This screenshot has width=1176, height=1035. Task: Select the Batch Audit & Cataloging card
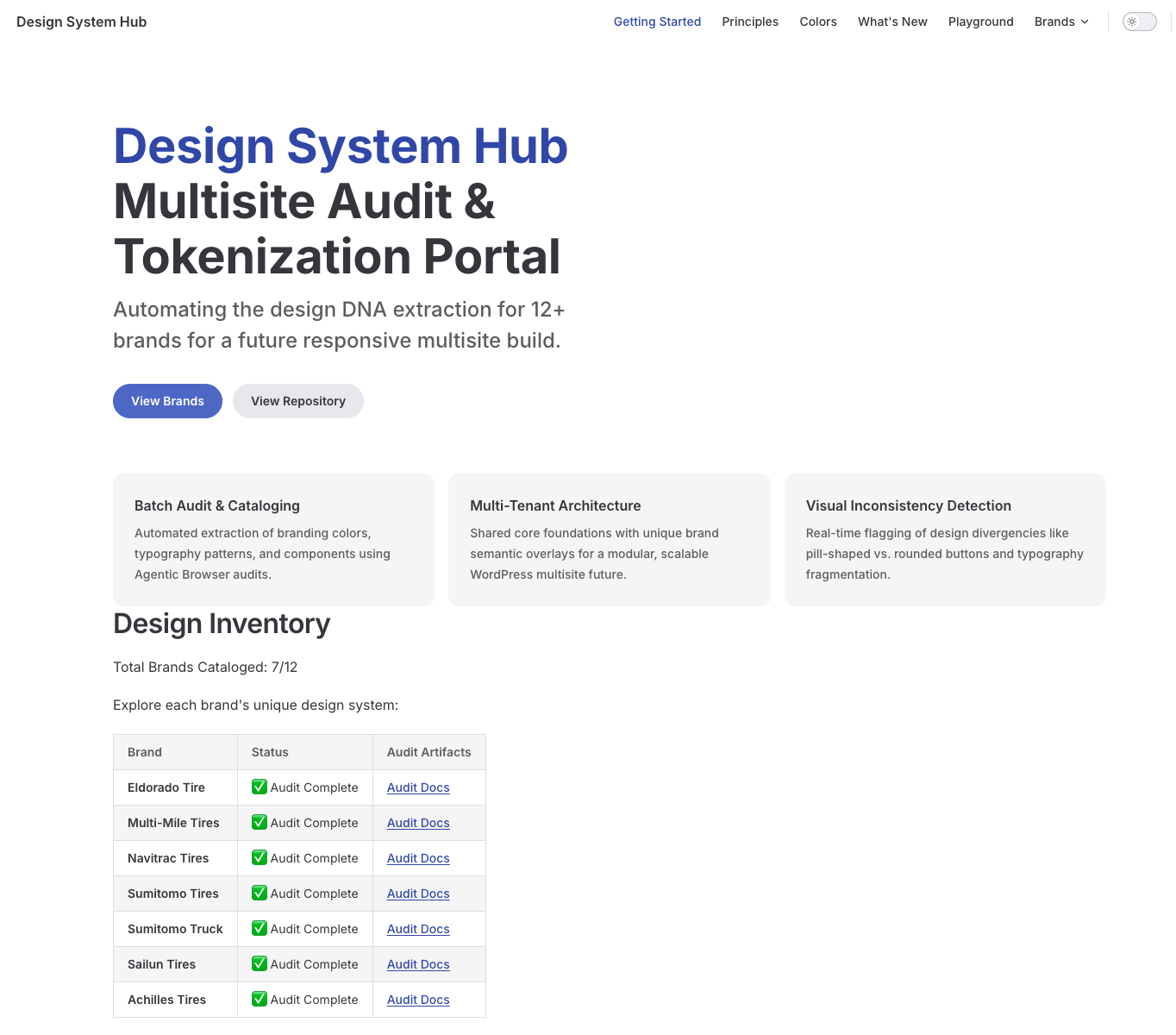pos(273,540)
